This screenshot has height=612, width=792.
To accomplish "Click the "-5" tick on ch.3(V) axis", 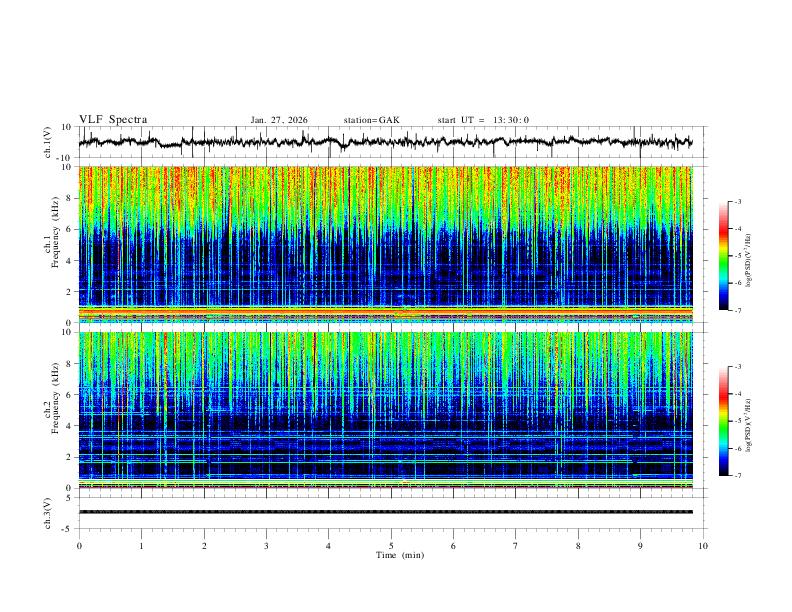I will pos(68,529).
